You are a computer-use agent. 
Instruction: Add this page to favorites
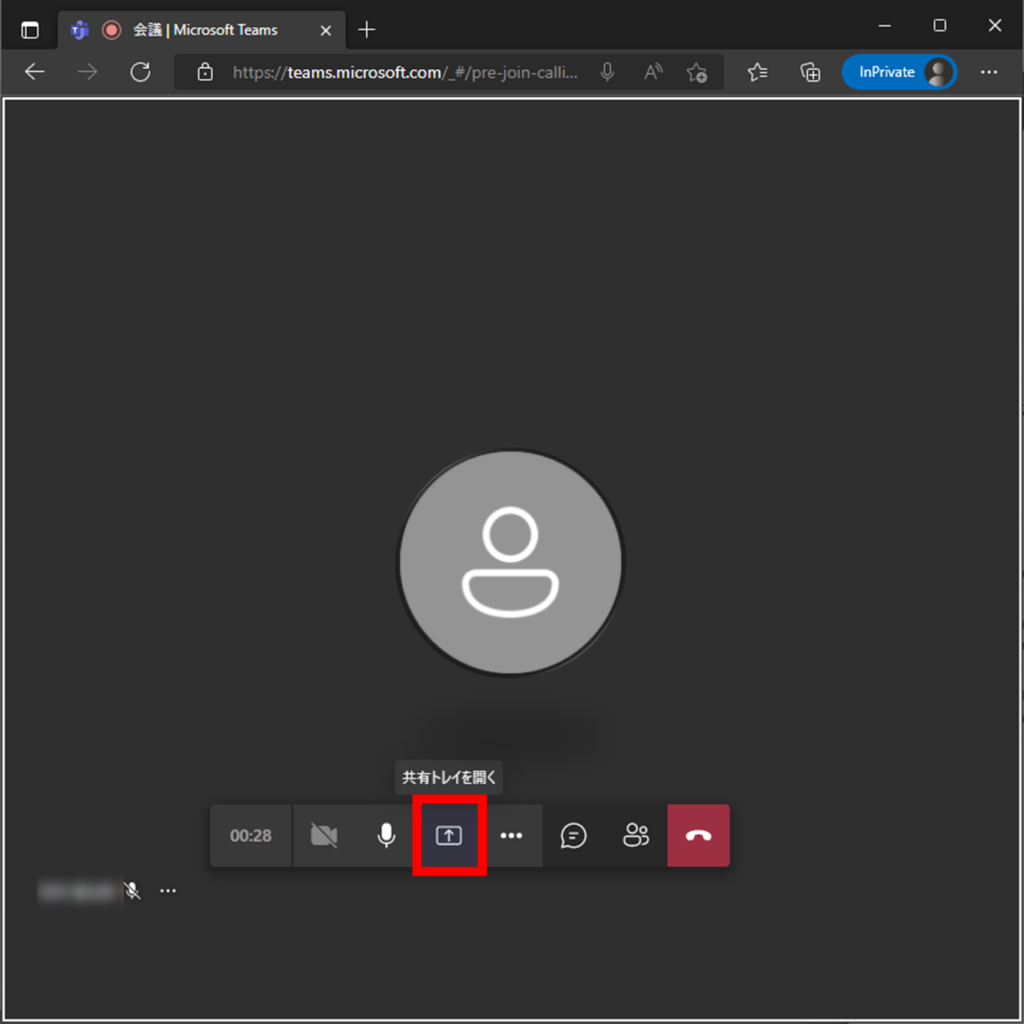[x=697, y=72]
